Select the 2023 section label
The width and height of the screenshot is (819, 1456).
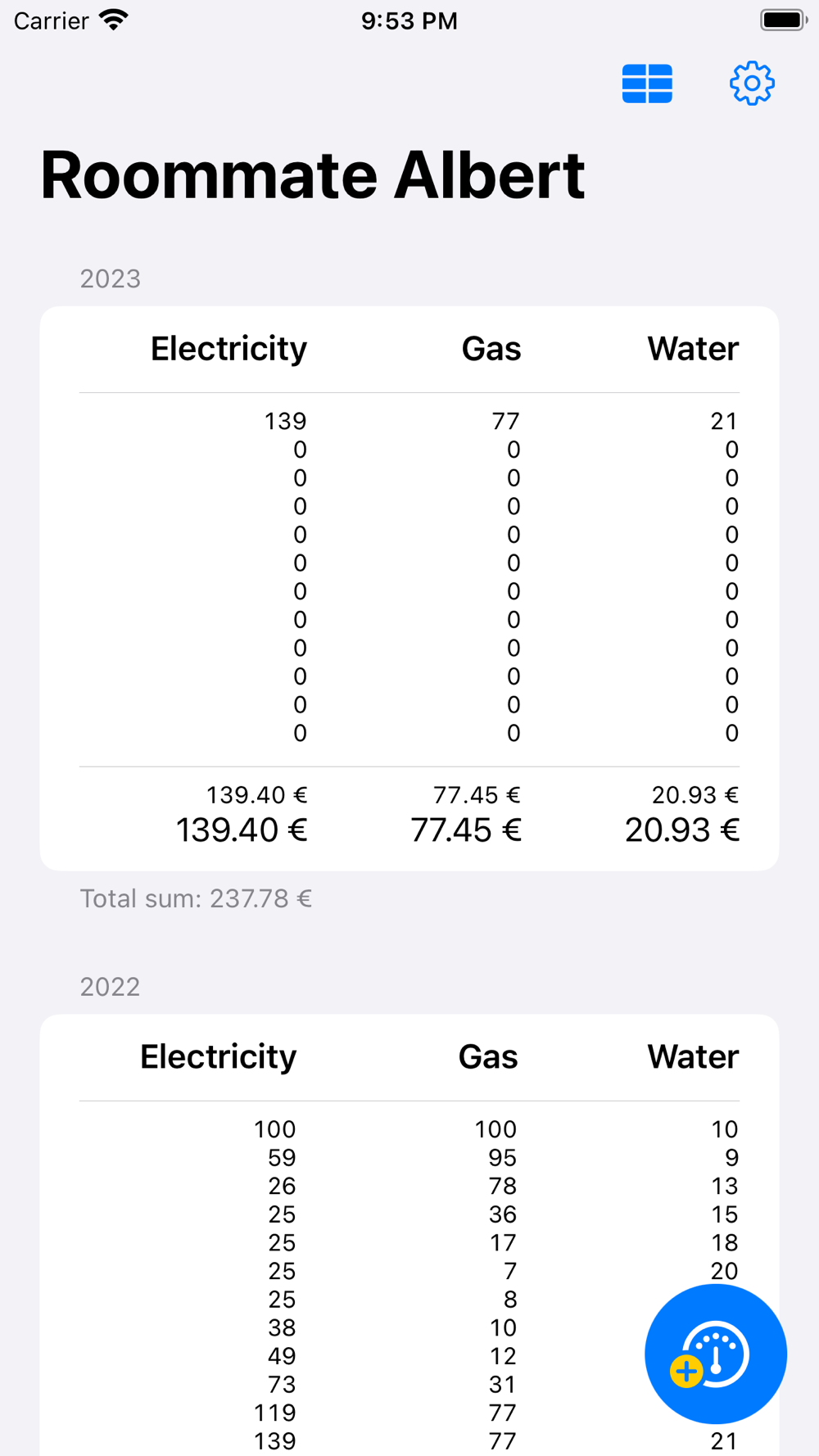(x=111, y=279)
